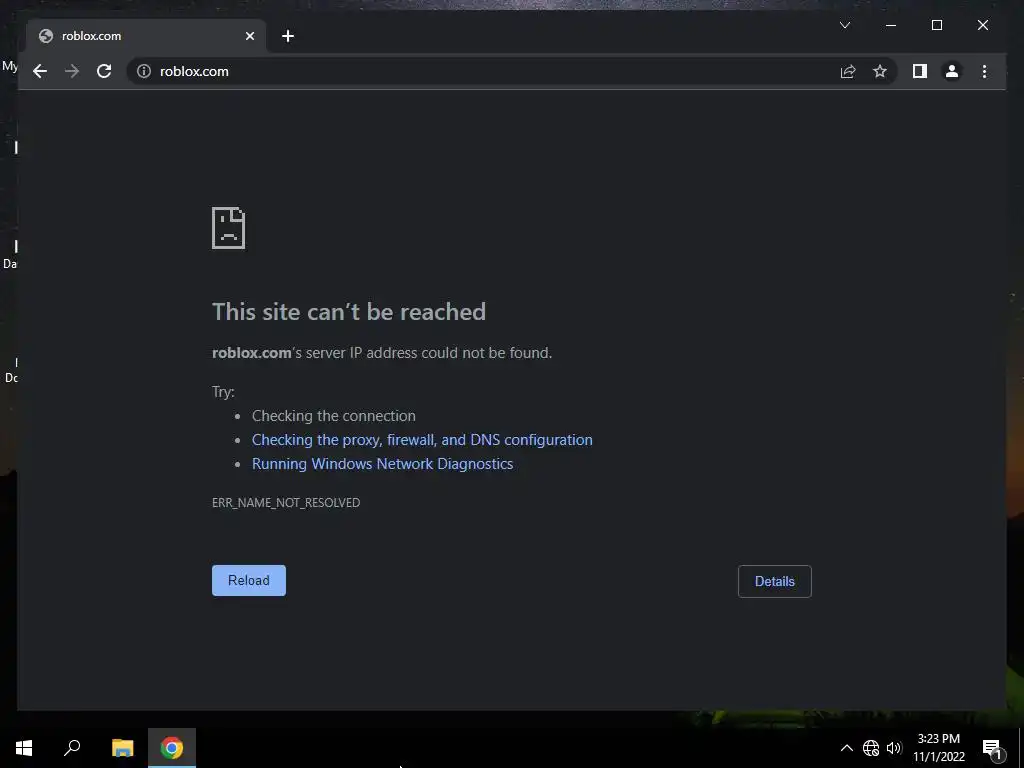Open the Chrome profile menu

point(952,71)
